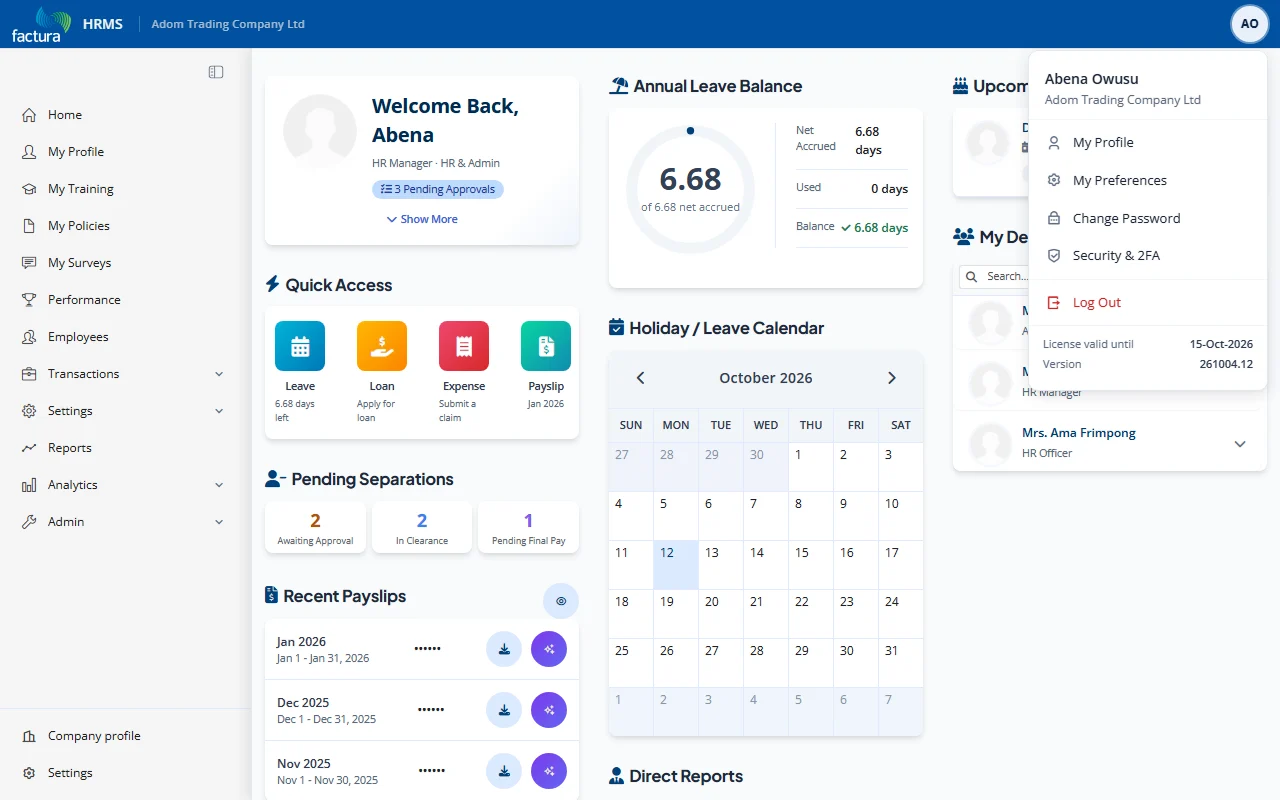
Task: Click the purple AI button for Jan 2026
Action: pyautogui.click(x=549, y=649)
